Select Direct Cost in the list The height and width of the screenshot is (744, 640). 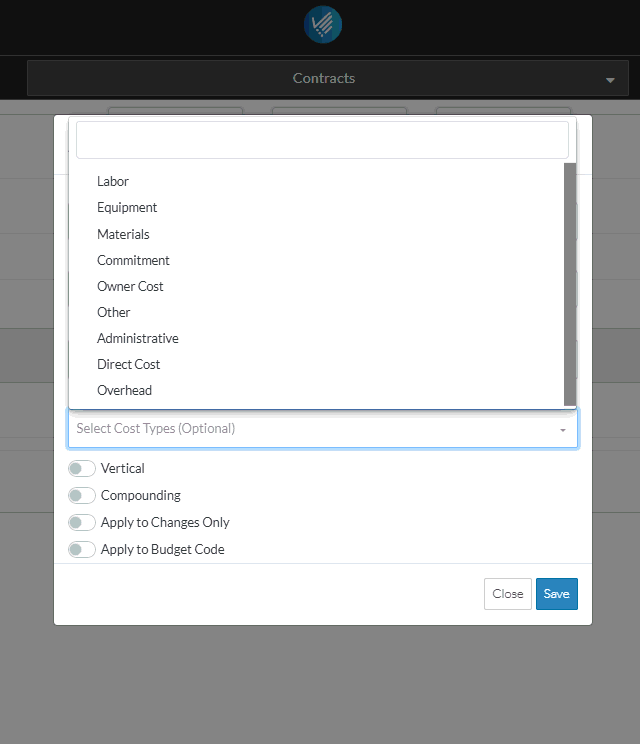(129, 364)
